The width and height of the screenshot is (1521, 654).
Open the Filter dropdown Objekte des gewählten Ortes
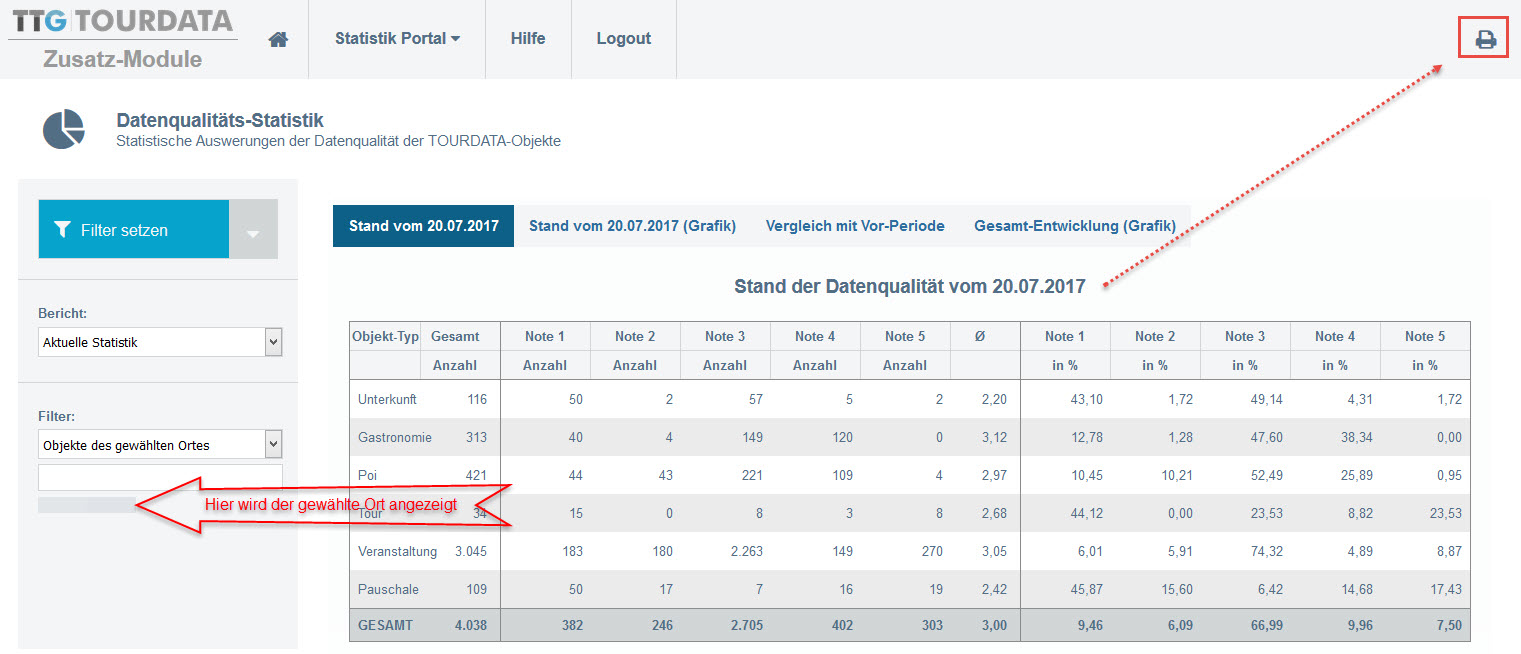(160, 445)
